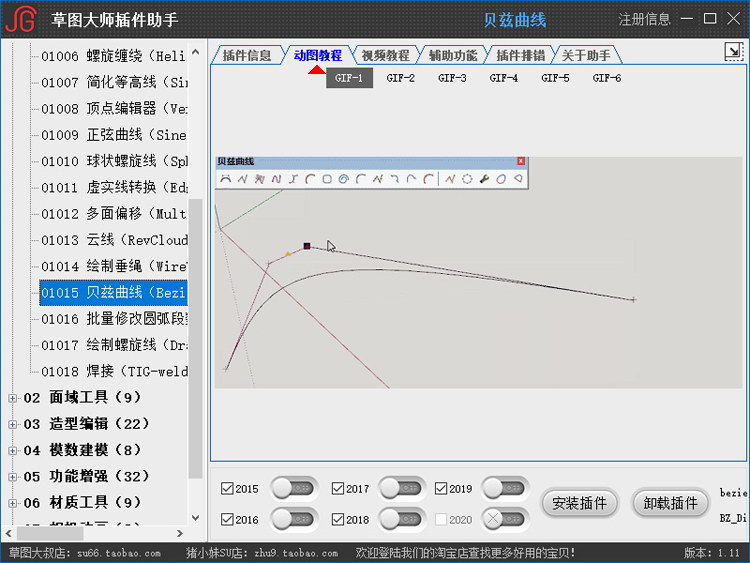Image resolution: width=750 pixels, height=563 pixels.
Task: Open the 辅助功能 tab
Action: pyautogui.click(x=453, y=55)
